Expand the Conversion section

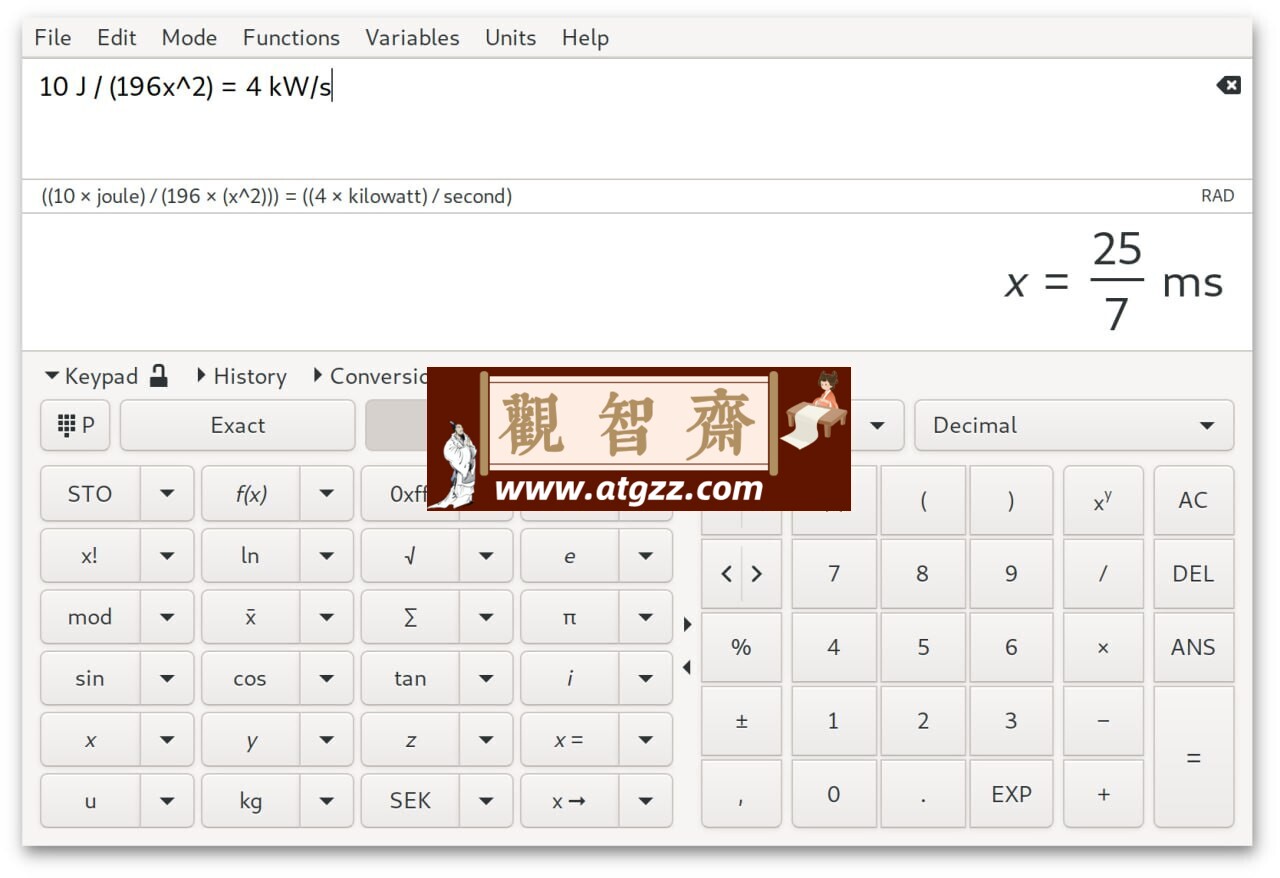coord(370,376)
